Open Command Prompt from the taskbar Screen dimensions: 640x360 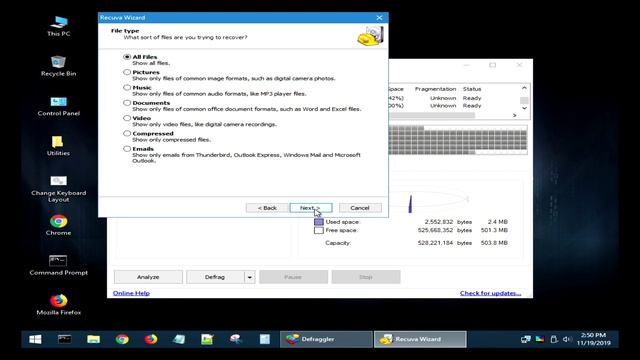64,339
